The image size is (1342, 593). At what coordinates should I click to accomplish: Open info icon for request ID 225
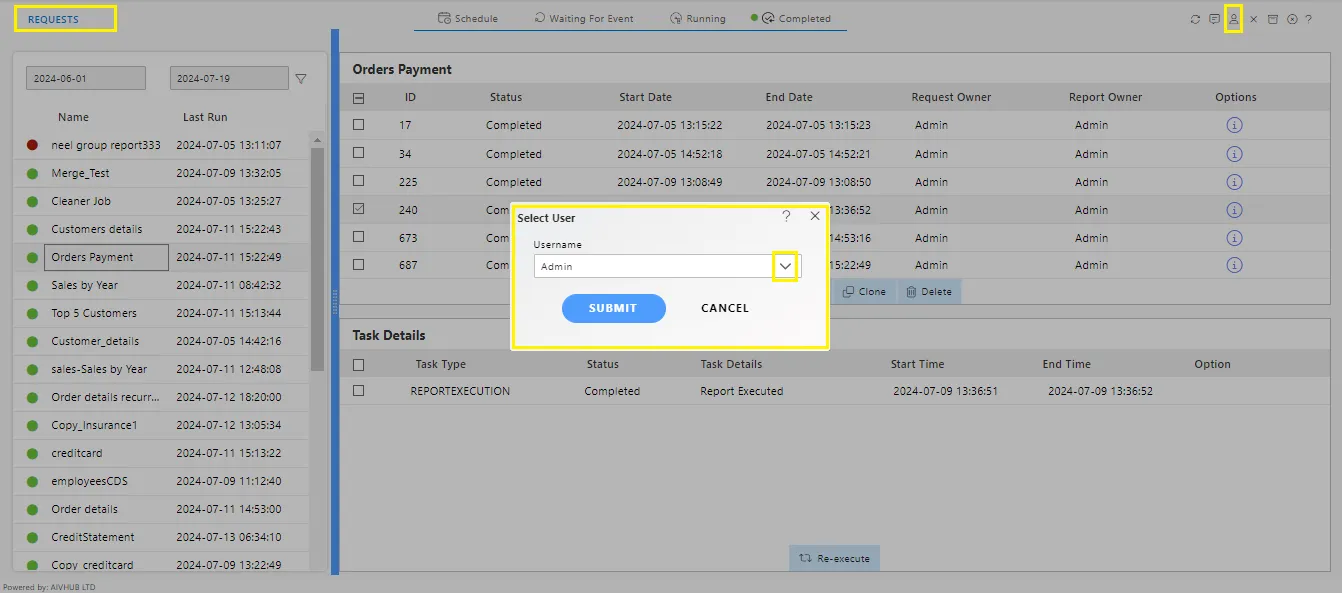tap(1234, 182)
